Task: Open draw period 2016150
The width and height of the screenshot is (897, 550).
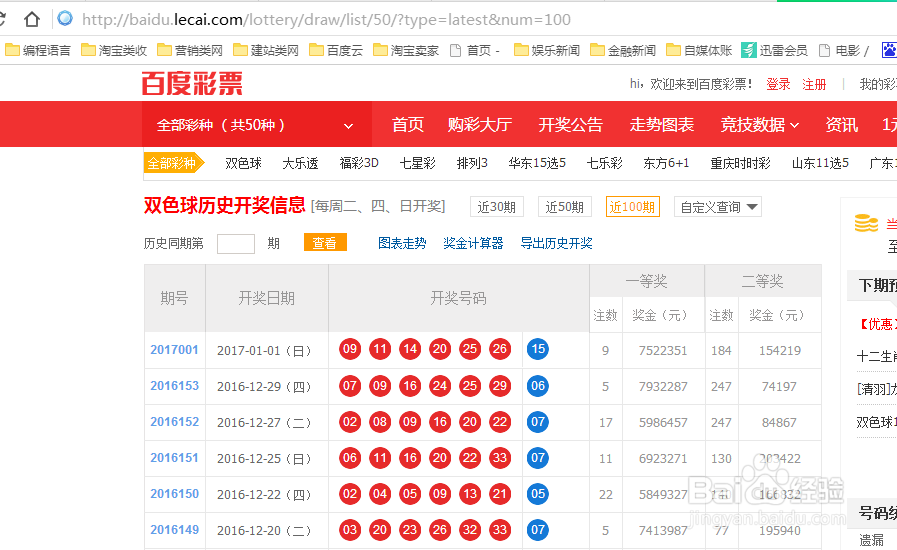Action: [x=174, y=494]
